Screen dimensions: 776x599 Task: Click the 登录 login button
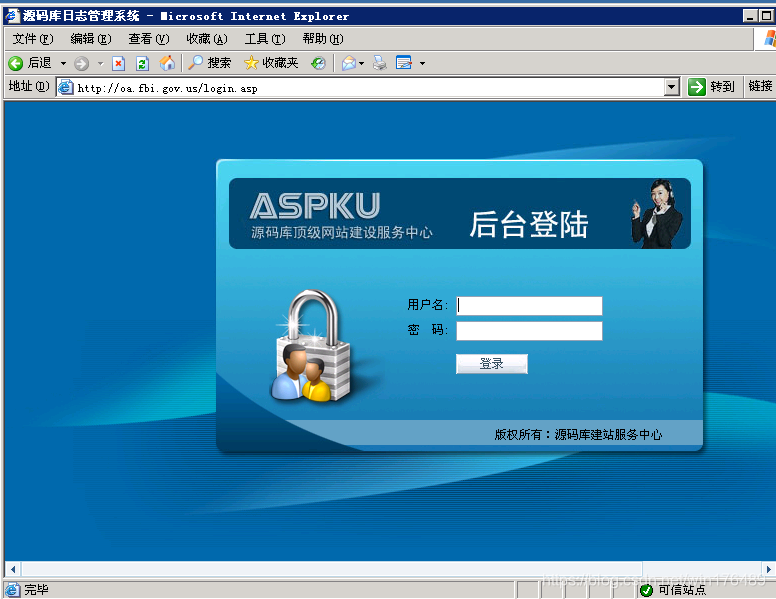pyautogui.click(x=491, y=364)
